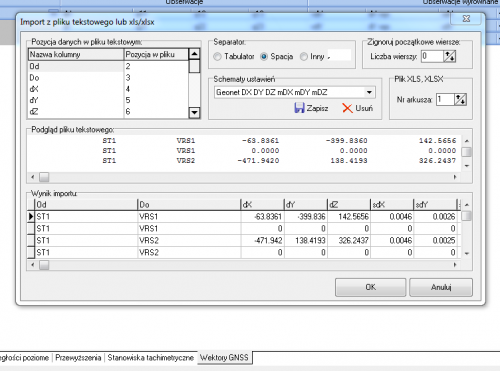The image size is (500, 371).
Task: Switch to the Stanowiska tachimetryczne tab
Action: 151,358
